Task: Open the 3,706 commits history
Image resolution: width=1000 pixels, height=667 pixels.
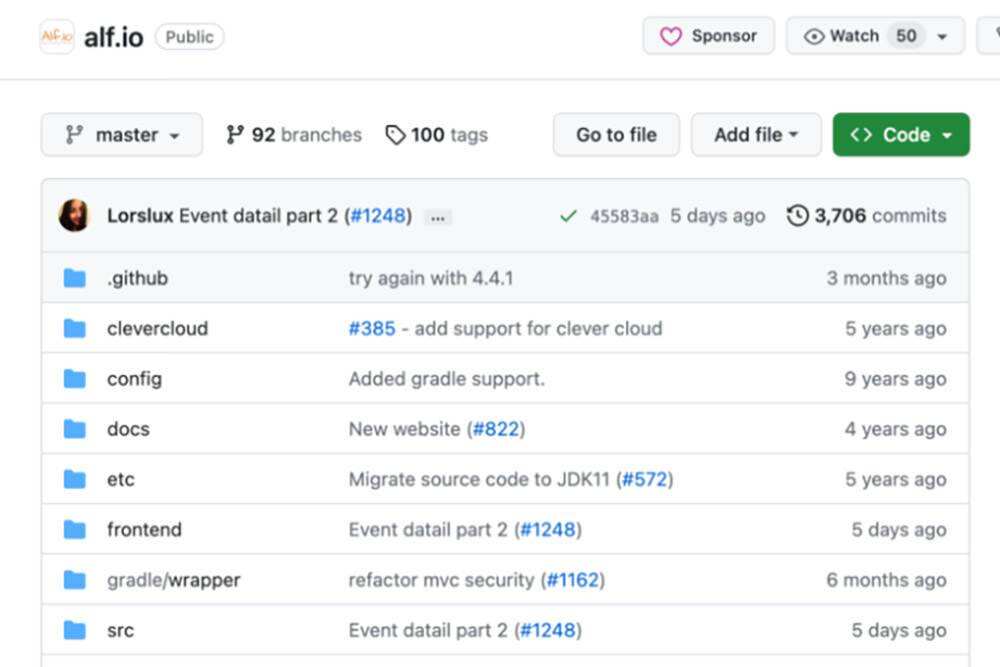Action: [866, 216]
